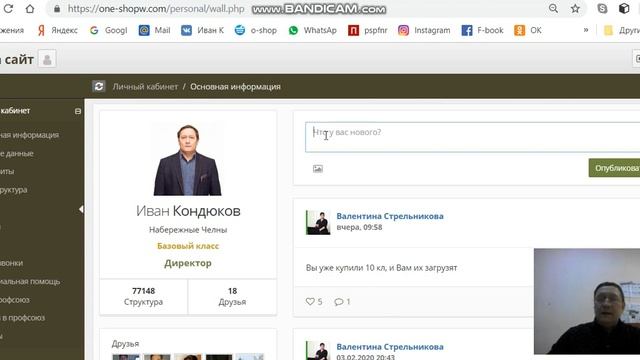Image resolution: width=640 pixels, height=360 pixels.
Task: Click the refresh icon in the breadcrumb bar
Action: pos(99,86)
